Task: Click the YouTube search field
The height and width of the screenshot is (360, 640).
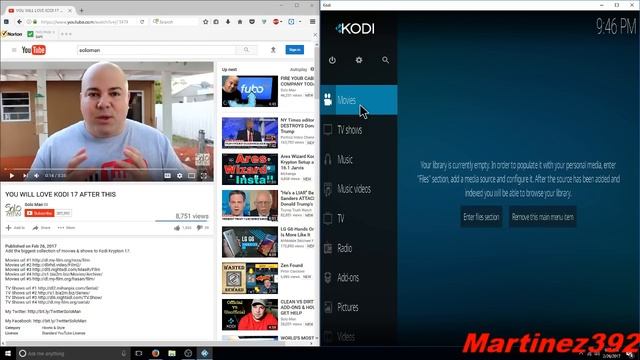Action: click(x=156, y=50)
